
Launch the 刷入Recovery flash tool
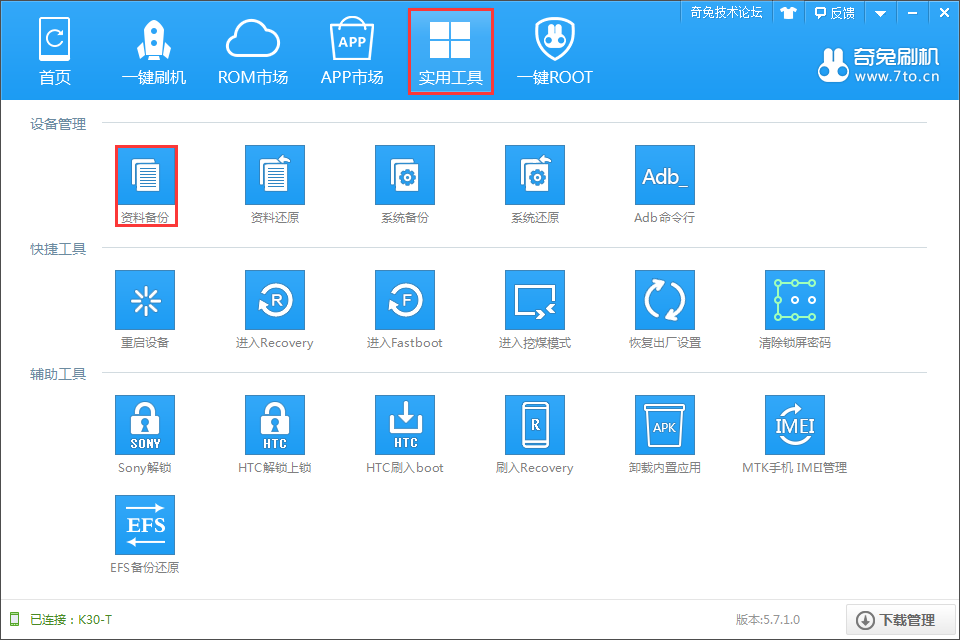click(x=534, y=425)
